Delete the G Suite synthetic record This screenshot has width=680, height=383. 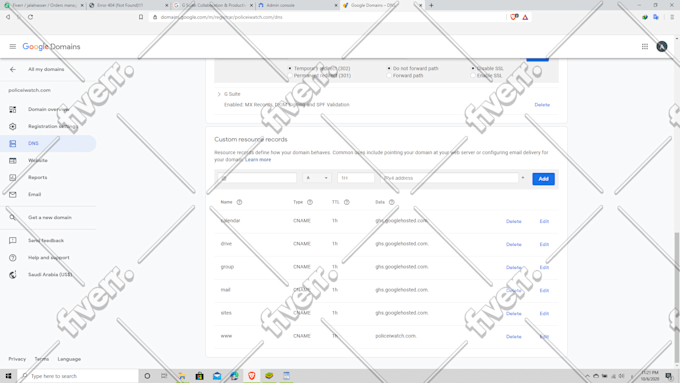coord(542,105)
